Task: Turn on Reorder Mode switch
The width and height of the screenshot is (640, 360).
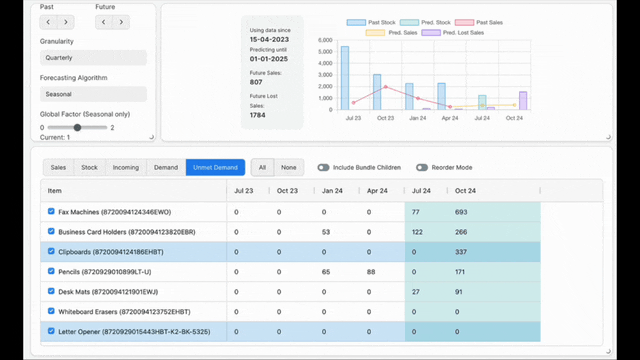Action: click(x=422, y=167)
